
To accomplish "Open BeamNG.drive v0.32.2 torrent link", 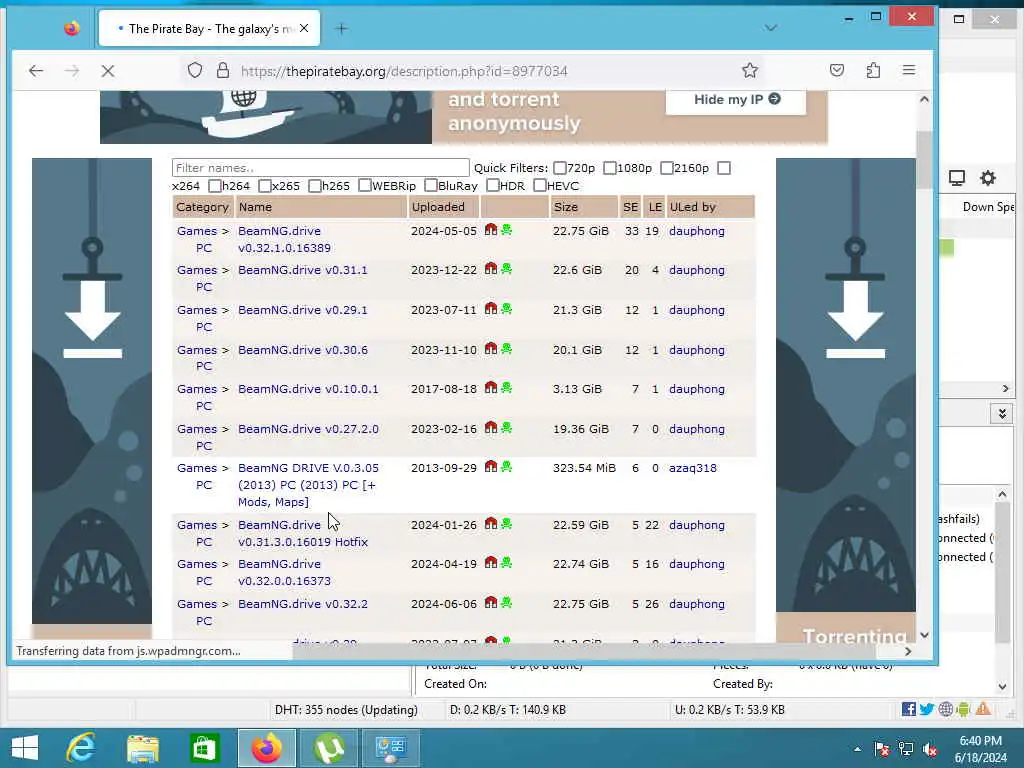I will (302, 603).
